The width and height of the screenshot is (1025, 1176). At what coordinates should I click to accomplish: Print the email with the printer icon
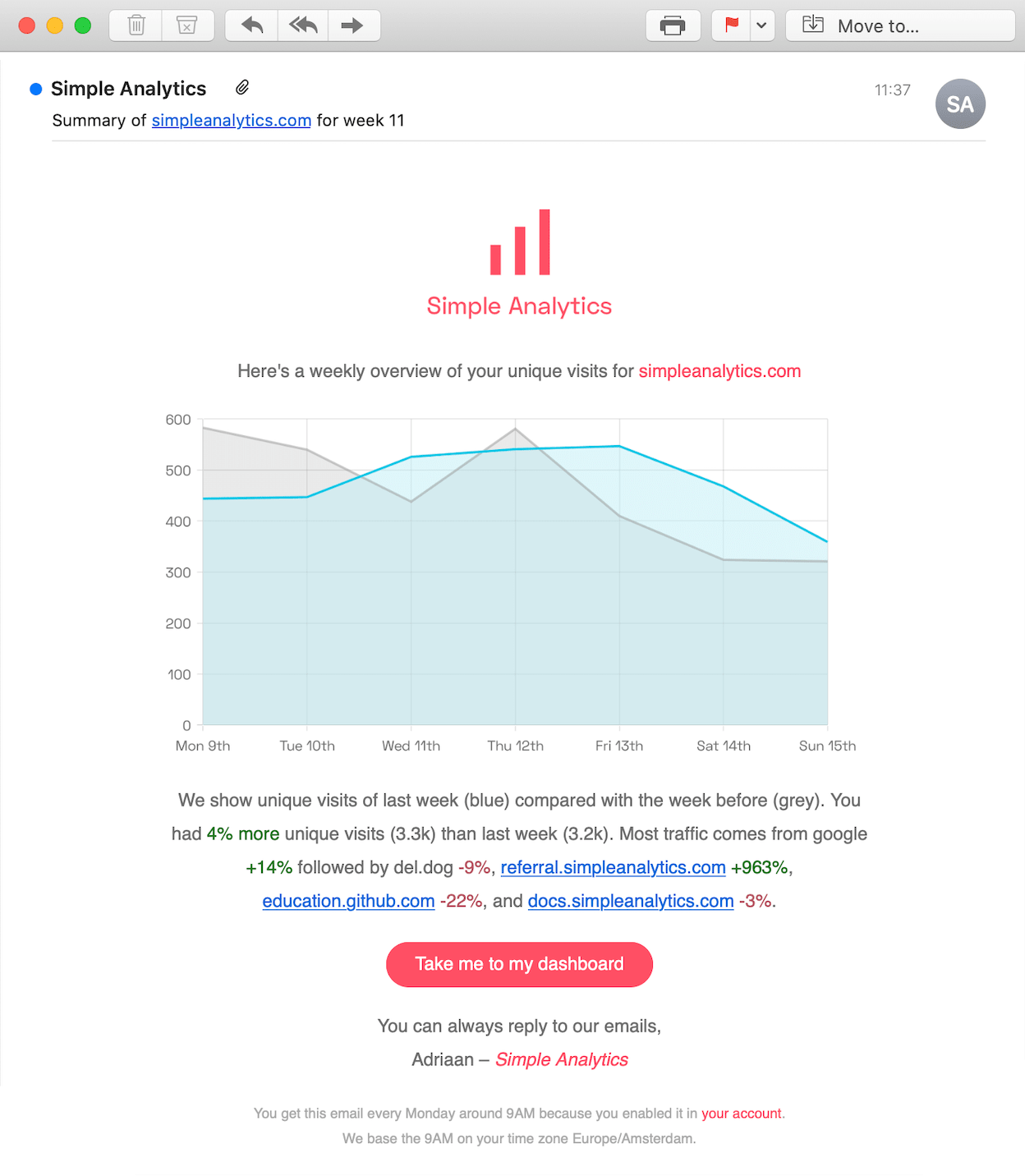coord(673,25)
